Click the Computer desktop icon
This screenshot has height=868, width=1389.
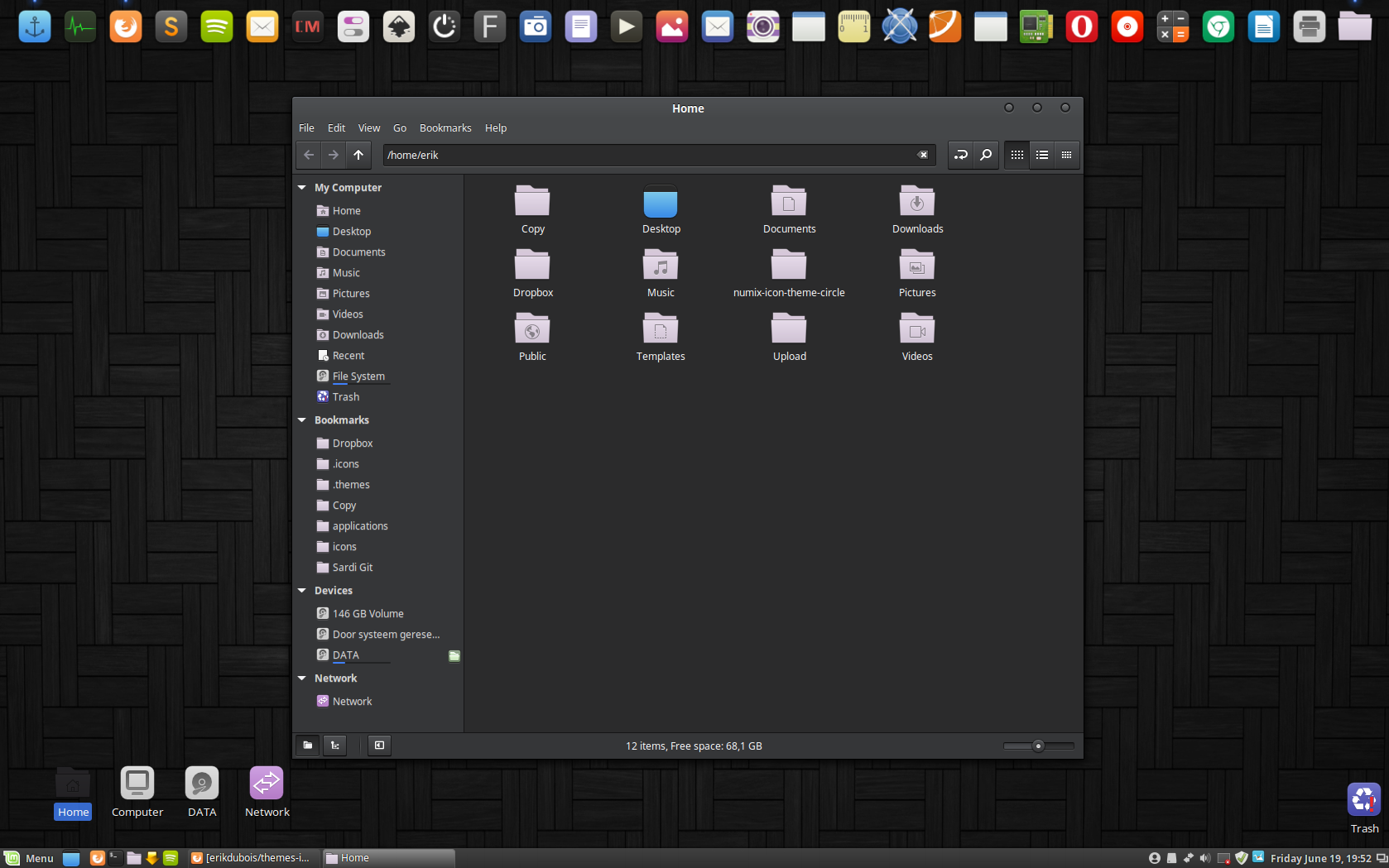coord(137,783)
